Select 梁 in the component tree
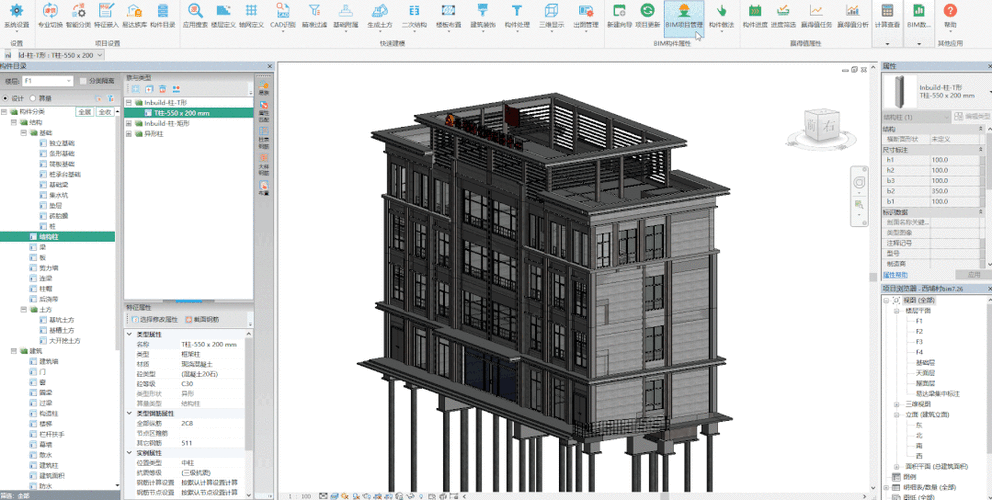Viewport: 992px width, 500px height. tap(40, 247)
